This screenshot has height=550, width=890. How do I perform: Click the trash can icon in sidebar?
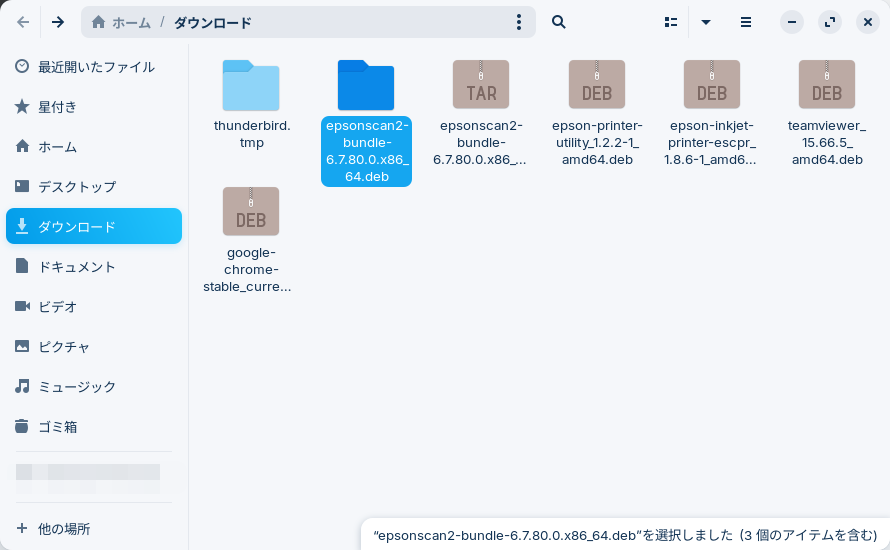click(22, 426)
